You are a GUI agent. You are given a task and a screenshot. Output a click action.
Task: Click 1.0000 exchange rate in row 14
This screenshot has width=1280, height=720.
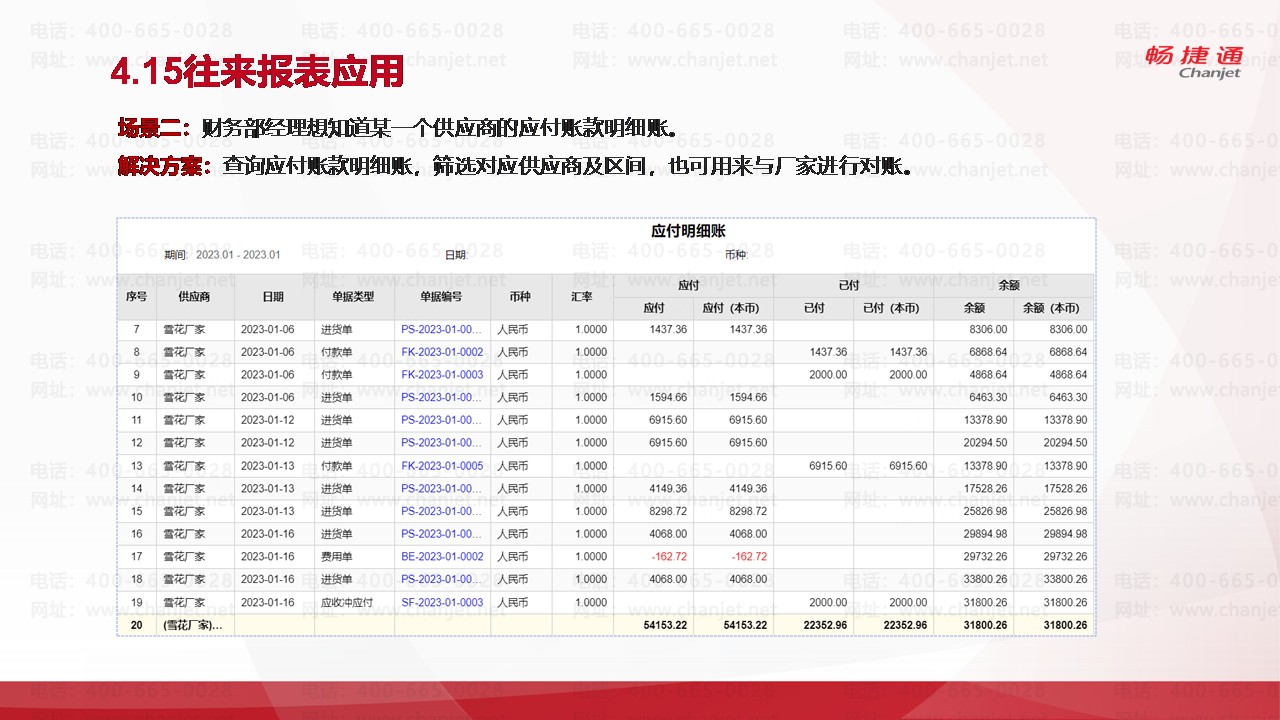tap(591, 489)
